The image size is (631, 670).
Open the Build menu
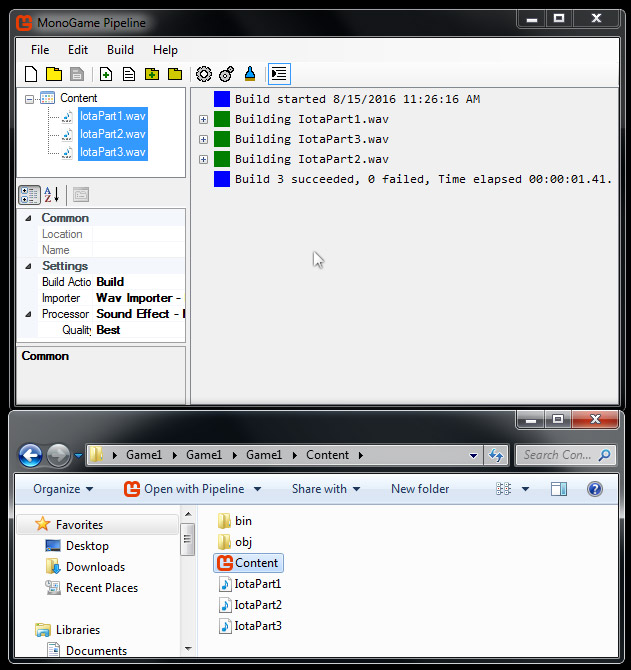coord(120,50)
